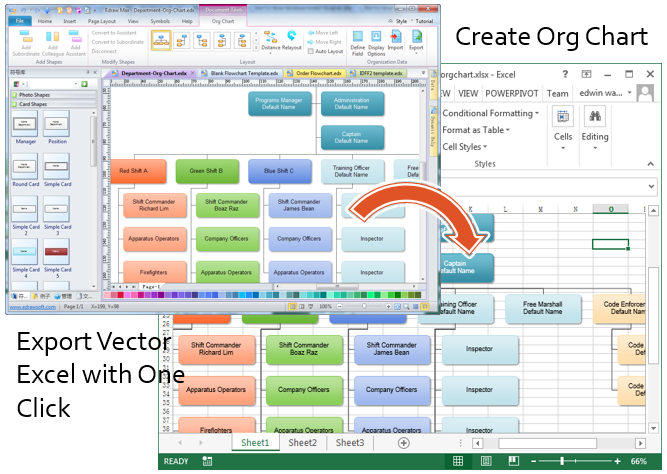The image size is (667, 474).
Task: Click the Add Assistant icon
Action: coord(75,36)
